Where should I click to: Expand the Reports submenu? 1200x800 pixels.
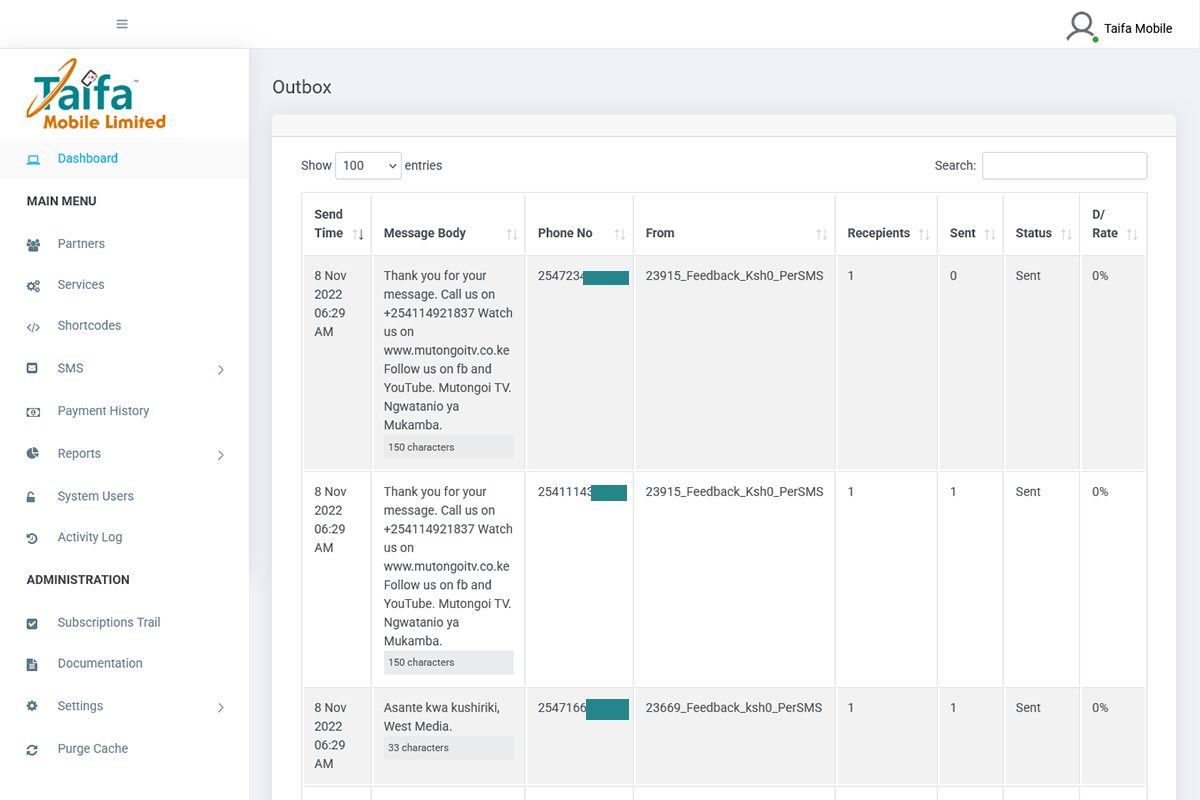[221, 455]
